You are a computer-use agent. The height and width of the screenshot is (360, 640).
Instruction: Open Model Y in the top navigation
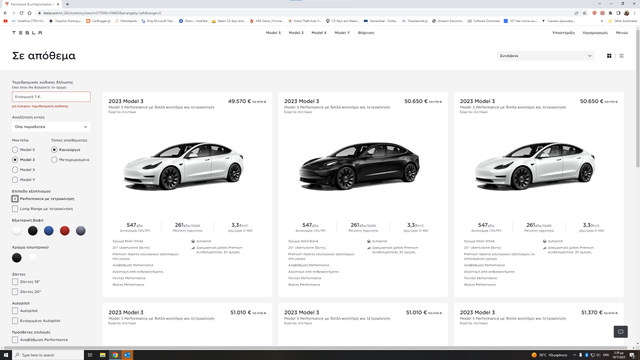click(342, 33)
